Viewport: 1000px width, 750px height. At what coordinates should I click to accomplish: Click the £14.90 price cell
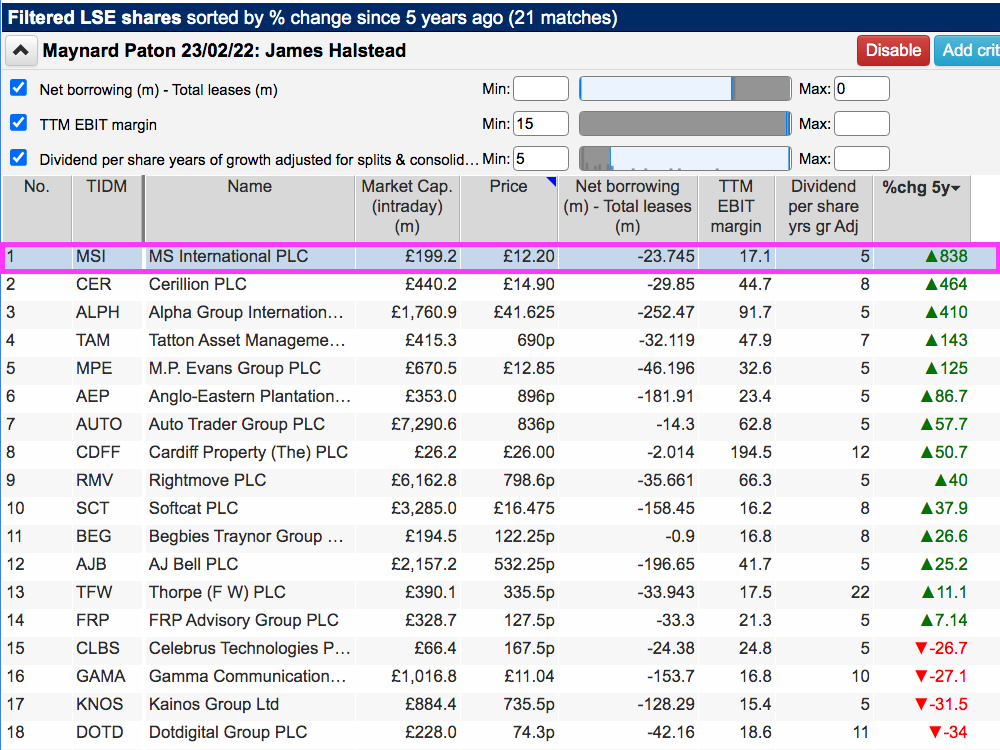(529, 284)
